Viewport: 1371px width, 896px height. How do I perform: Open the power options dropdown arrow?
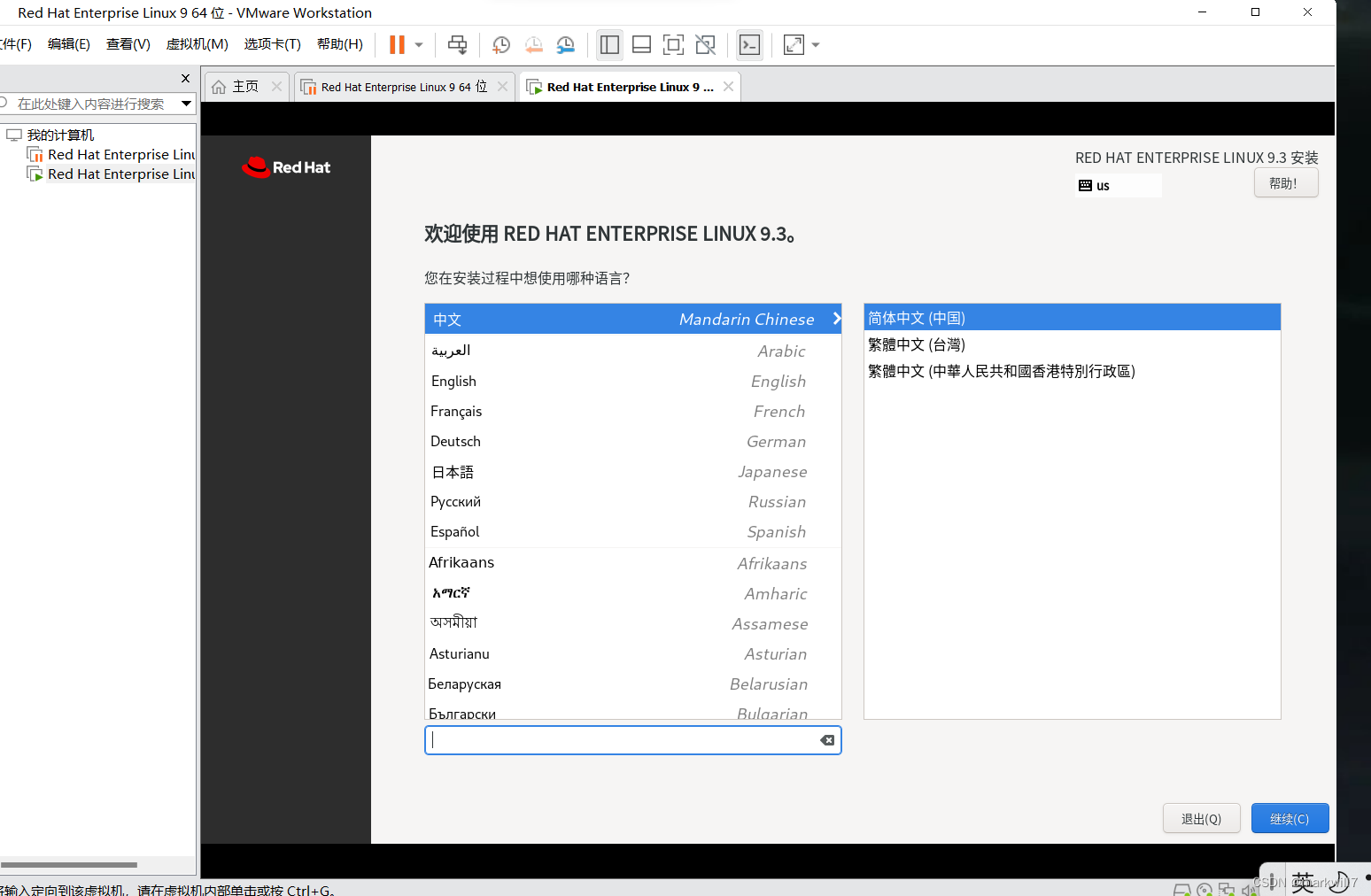[x=419, y=44]
